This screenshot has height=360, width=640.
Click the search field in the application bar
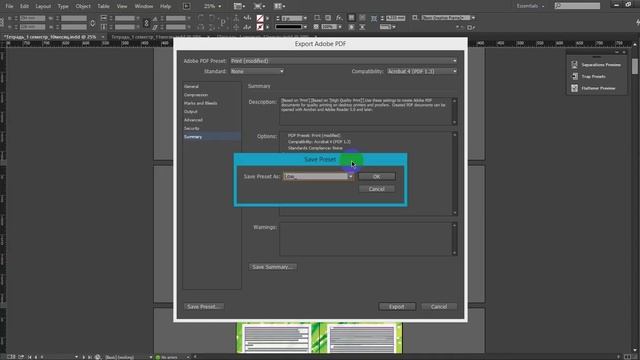[577, 6]
